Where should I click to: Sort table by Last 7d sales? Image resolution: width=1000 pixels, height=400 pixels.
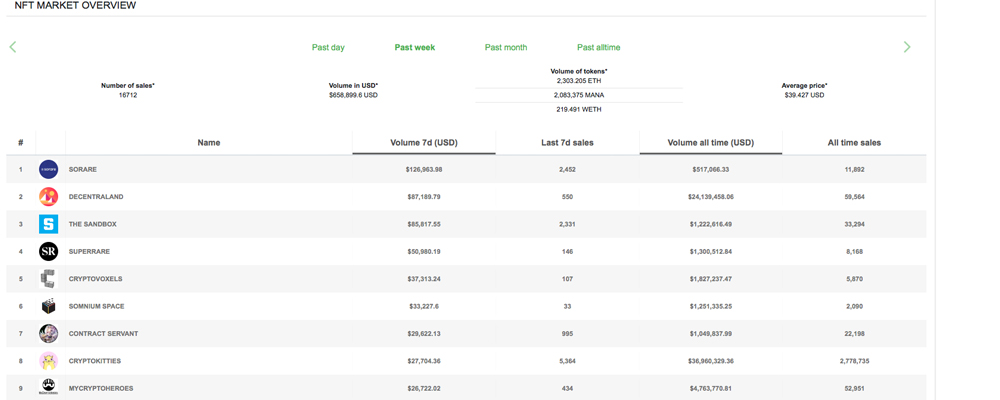click(567, 143)
